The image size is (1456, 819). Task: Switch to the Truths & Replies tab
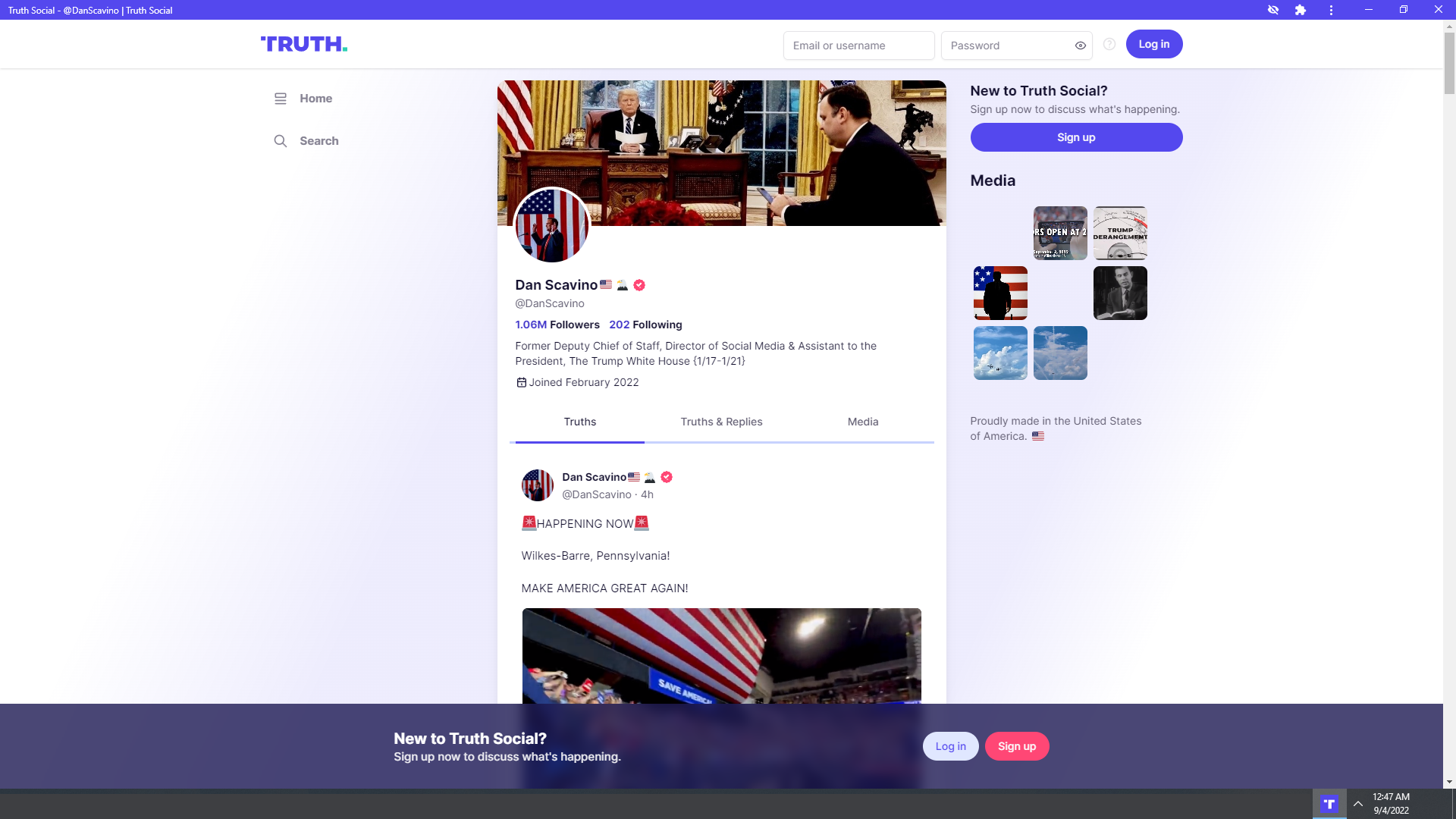click(721, 422)
